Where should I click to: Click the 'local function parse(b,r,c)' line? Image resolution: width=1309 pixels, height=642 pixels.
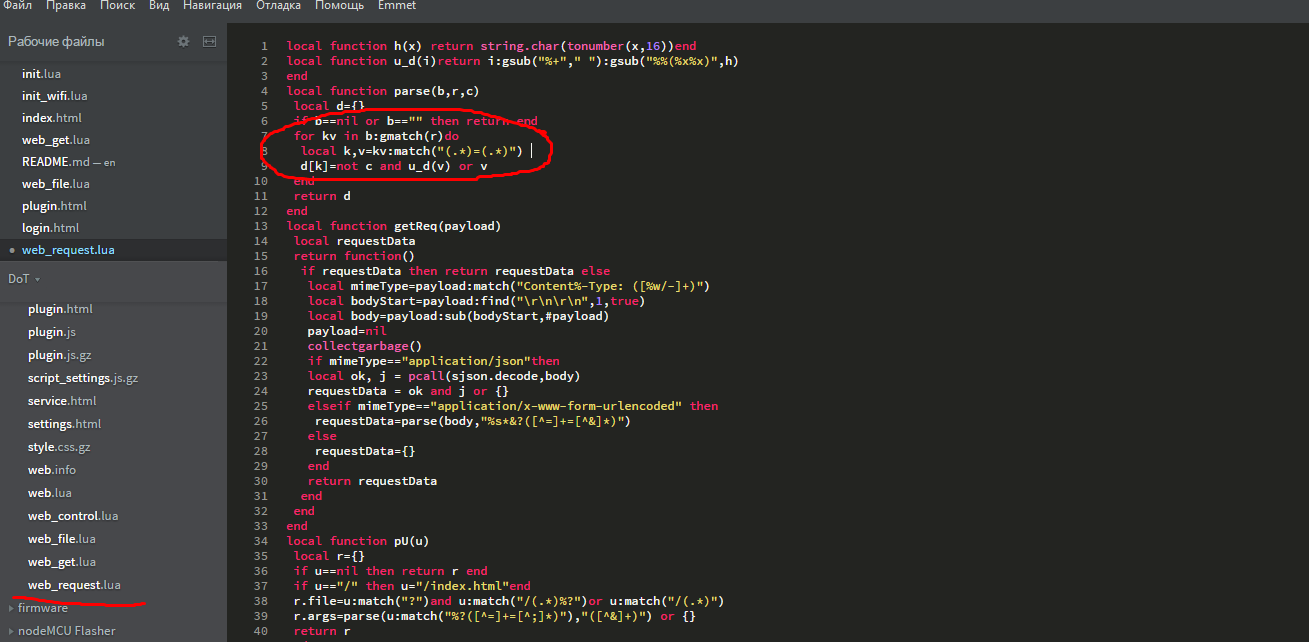tap(383, 91)
